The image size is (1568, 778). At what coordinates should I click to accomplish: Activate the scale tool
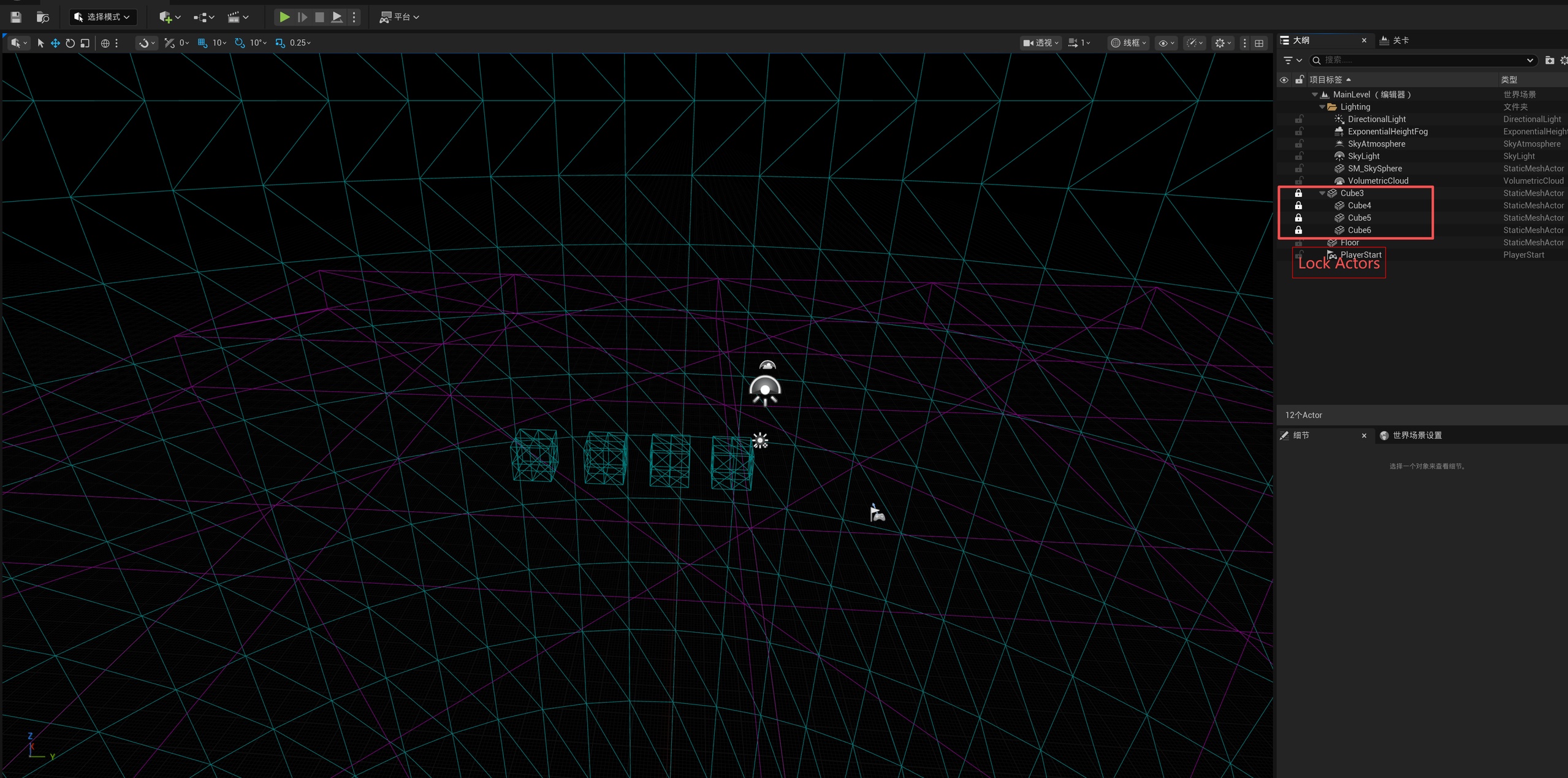(85, 43)
